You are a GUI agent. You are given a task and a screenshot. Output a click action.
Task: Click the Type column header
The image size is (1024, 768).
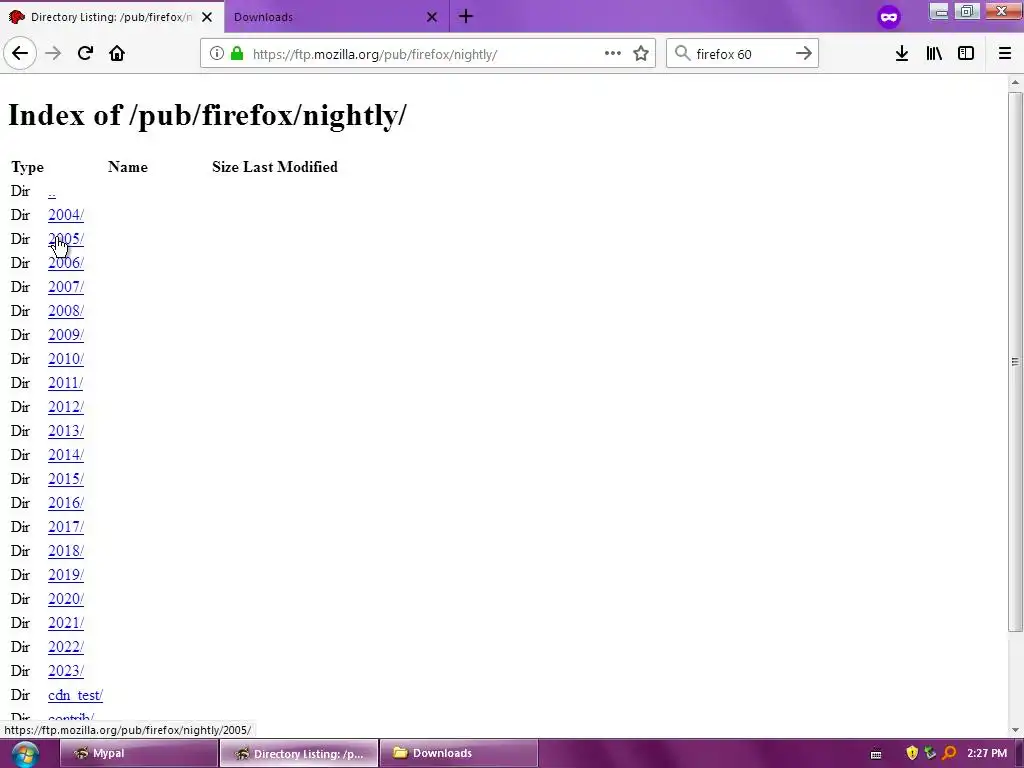point(27,167)
